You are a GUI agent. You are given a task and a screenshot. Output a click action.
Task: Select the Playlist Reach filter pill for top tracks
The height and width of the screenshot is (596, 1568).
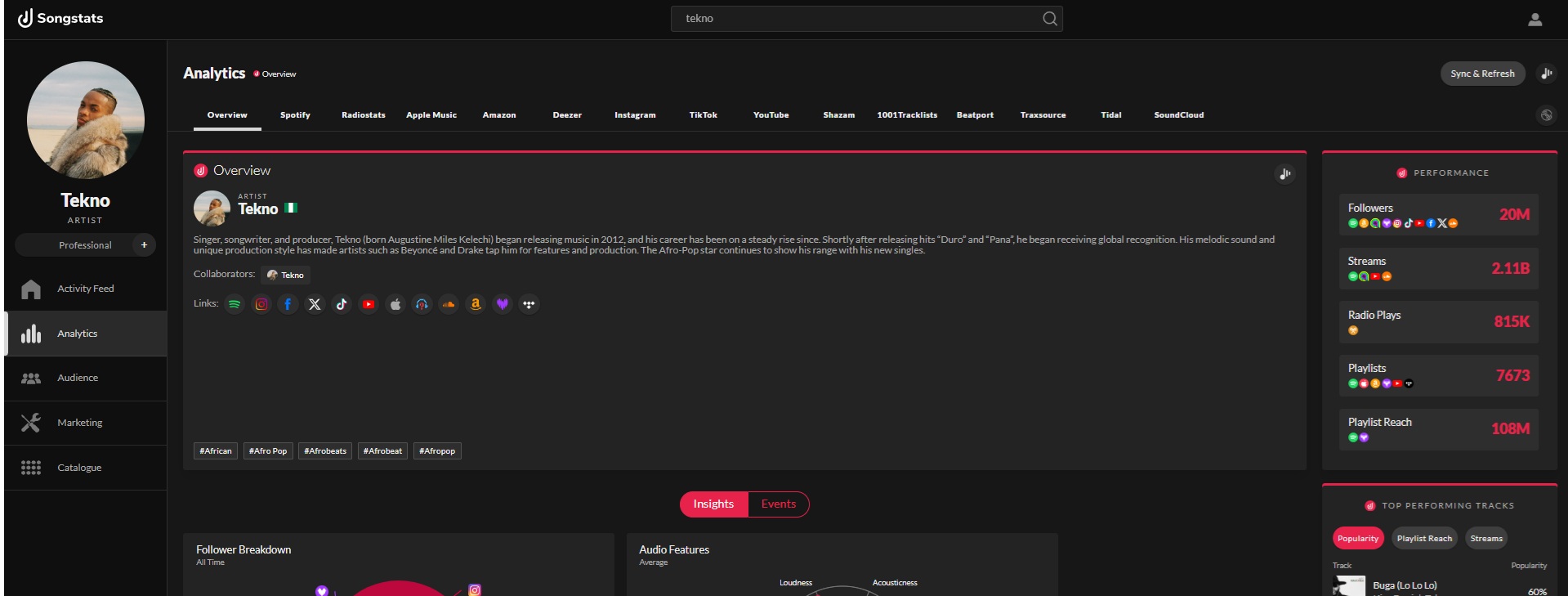1424,538
